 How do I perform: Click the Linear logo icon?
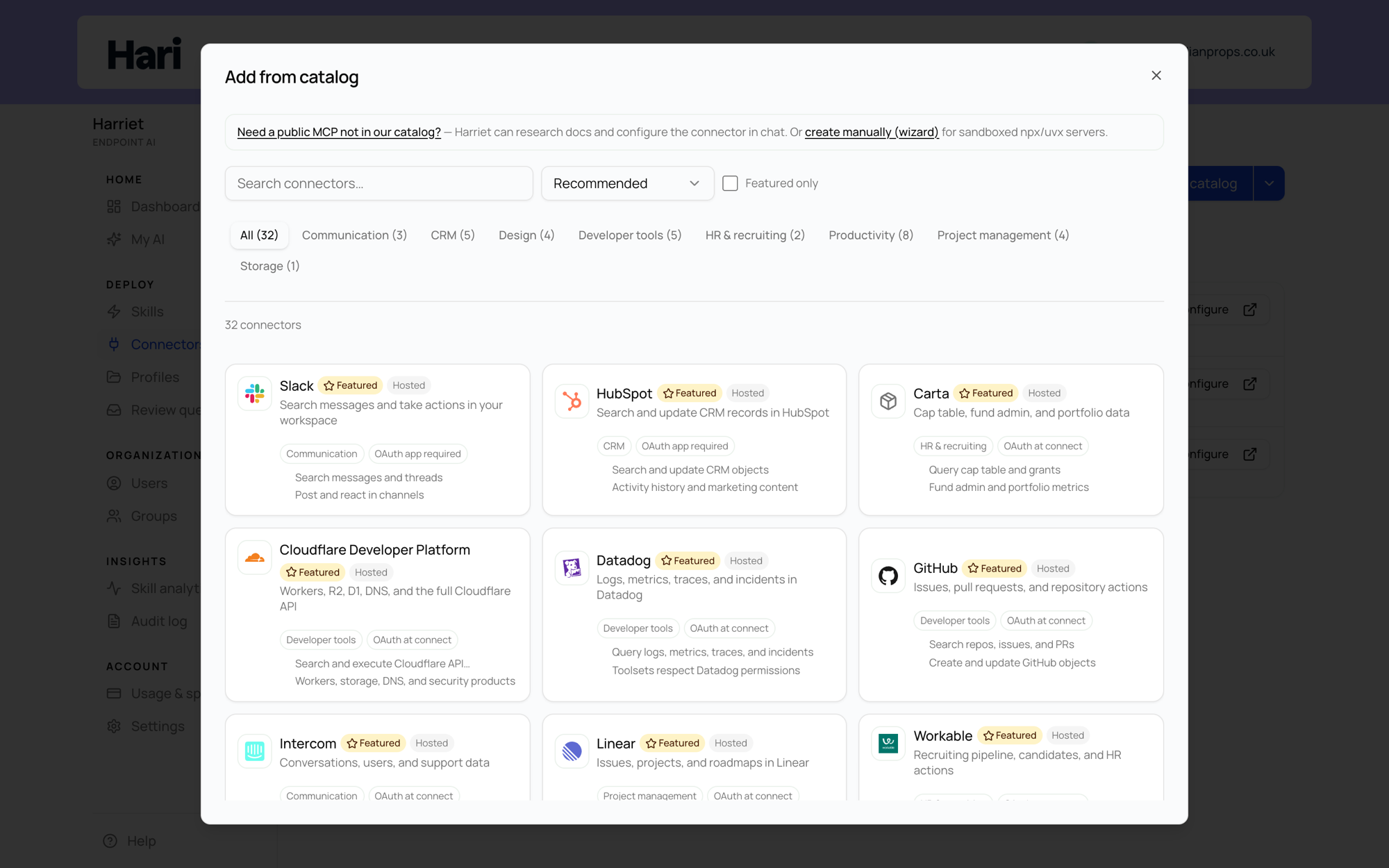coord(572,751)
